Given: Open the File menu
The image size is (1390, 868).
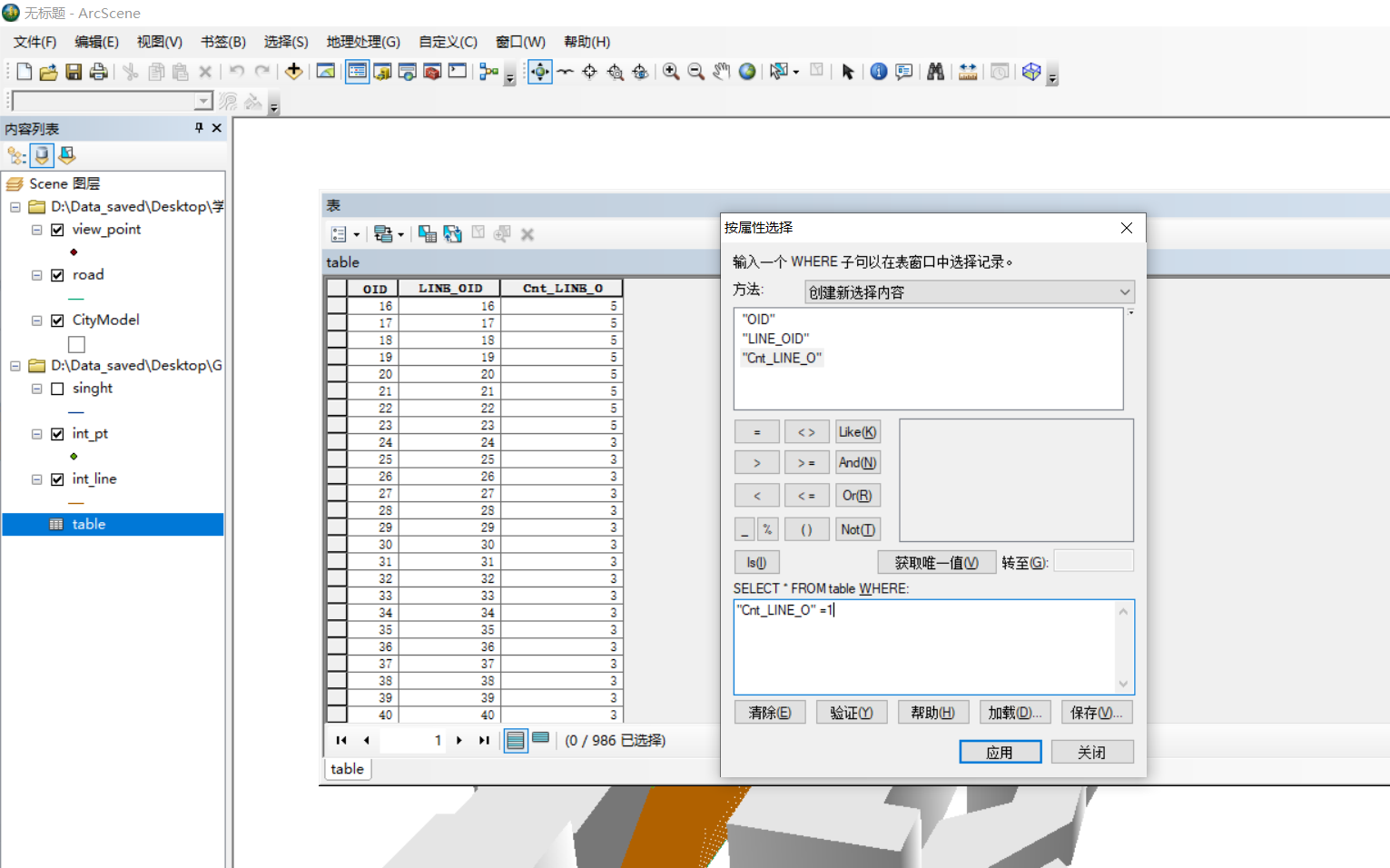Looking at the screenshot, I should click(x=35, y=42).
